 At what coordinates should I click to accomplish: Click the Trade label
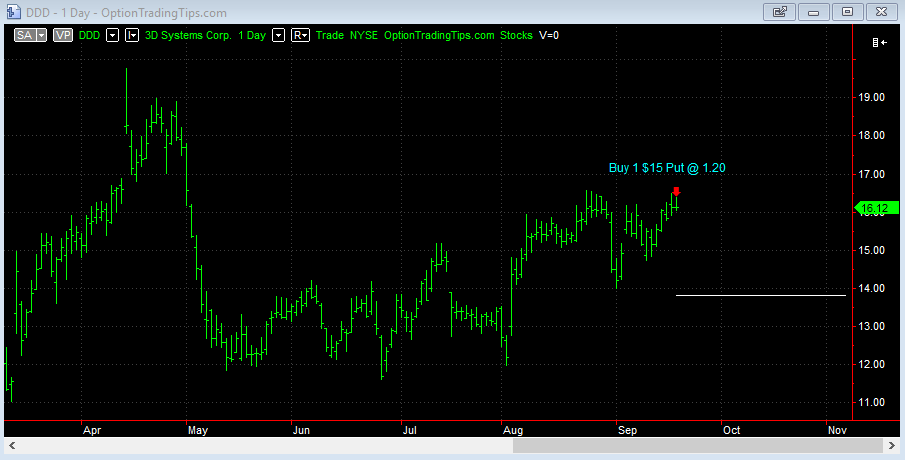330,35
